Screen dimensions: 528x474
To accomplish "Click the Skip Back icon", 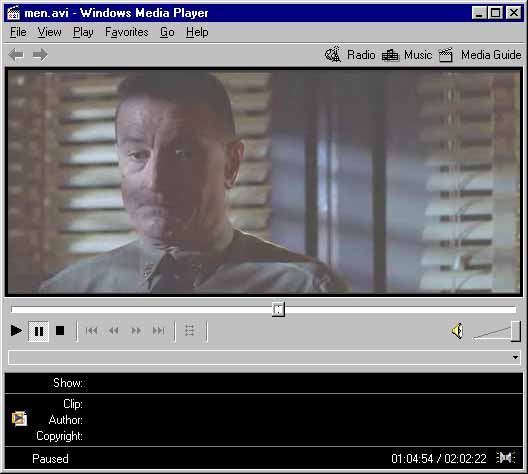I will pos(91,331).
